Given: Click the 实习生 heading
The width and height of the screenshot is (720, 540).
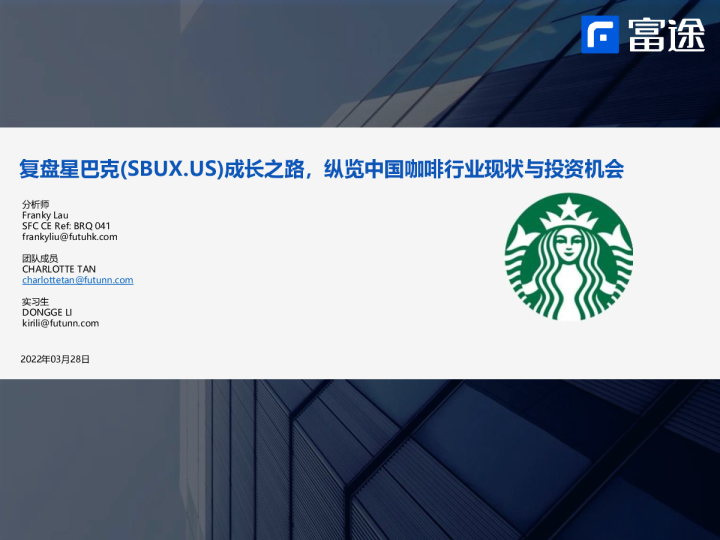Looking at the screenshot, I should click(35, 302).
